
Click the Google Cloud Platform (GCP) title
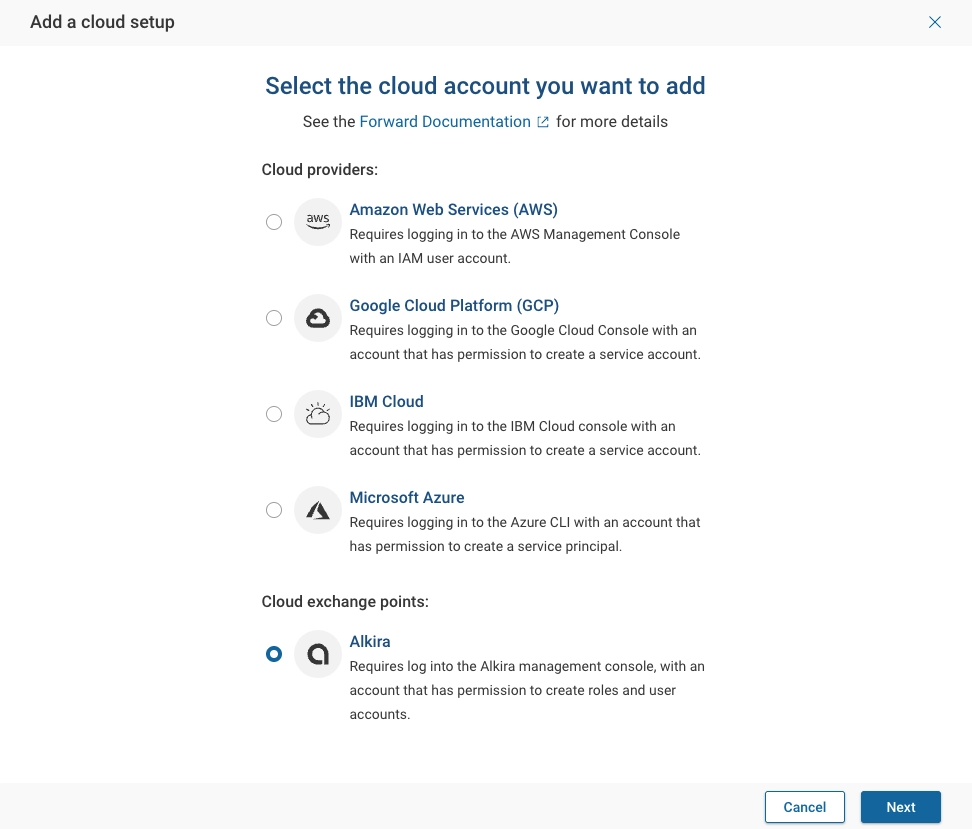coord(454,306)
